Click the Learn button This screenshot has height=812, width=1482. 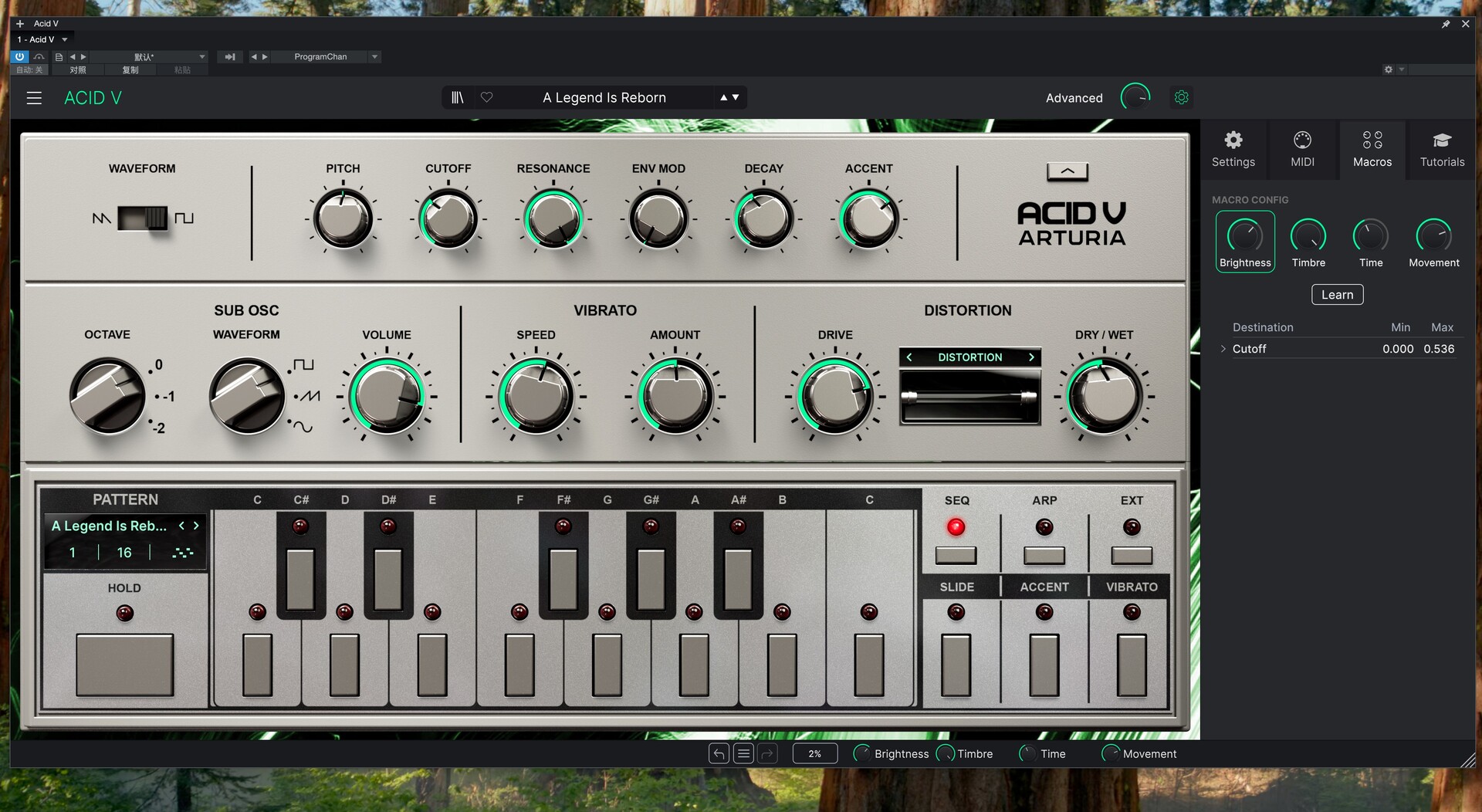coord(1337,295)
